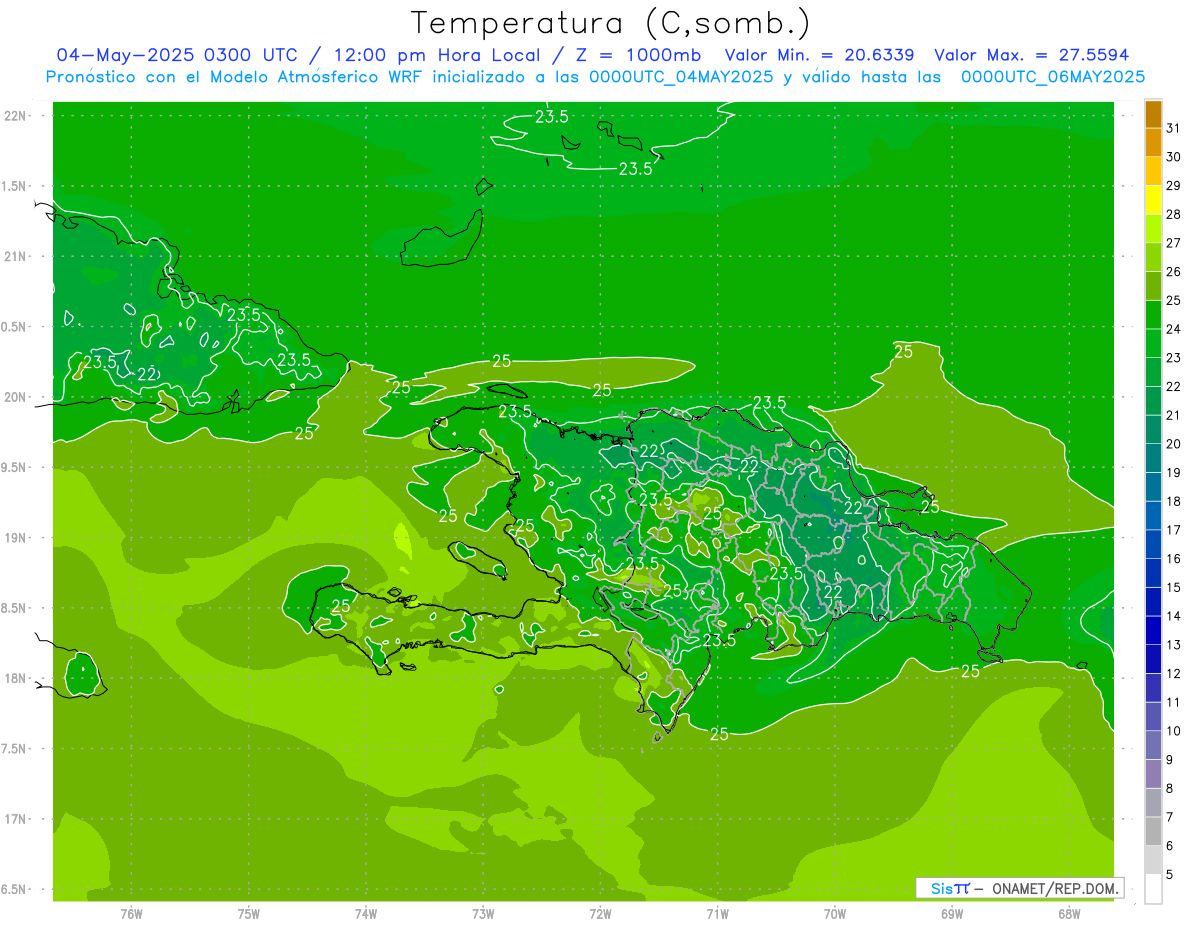The width and height of the screenshot is (1200, 927).
Task: Click the legend swatch between 20 and 21
Action: click(x=1153, y=429)
